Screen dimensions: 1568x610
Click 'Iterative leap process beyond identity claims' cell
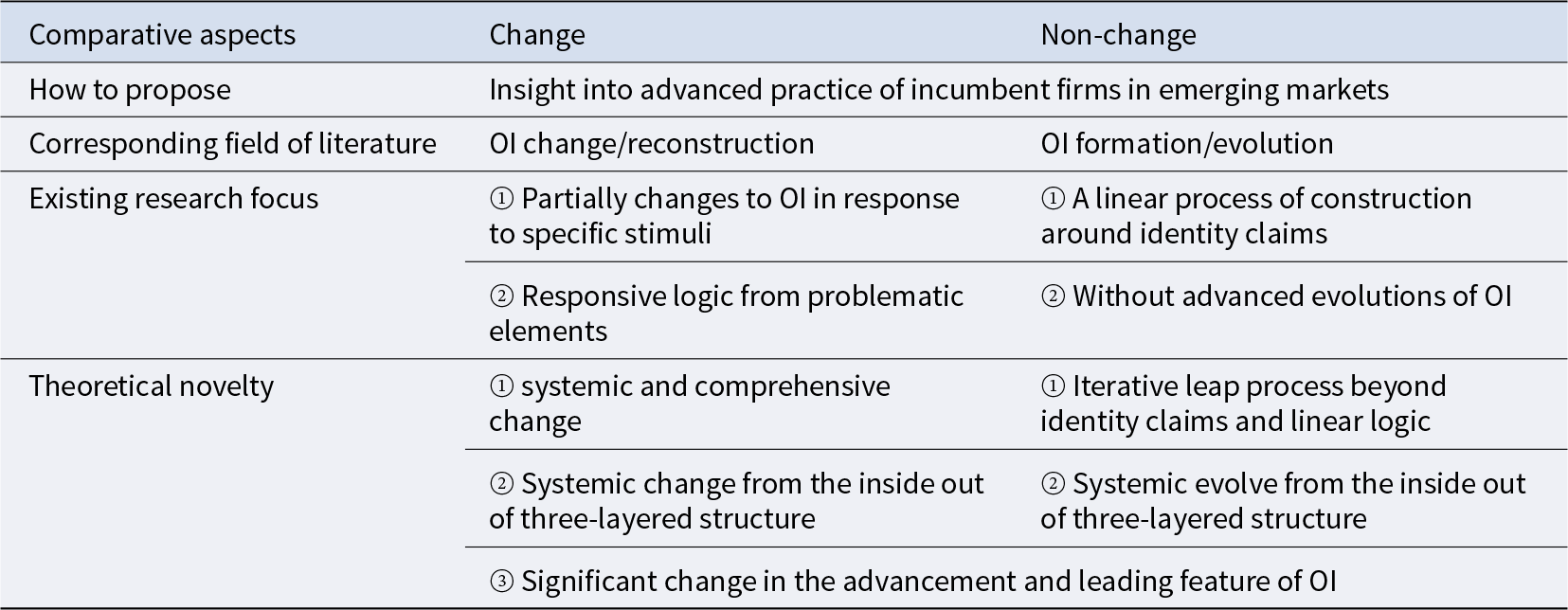1243,403
